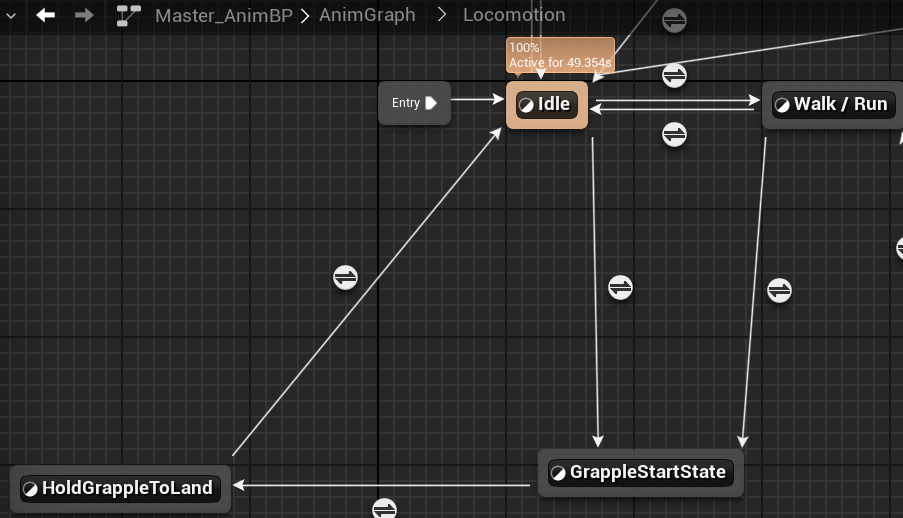Click the state icon inside HoldGrappleToLand node
Viewport: 903px width, 518px height.
[x=30, y=489]
